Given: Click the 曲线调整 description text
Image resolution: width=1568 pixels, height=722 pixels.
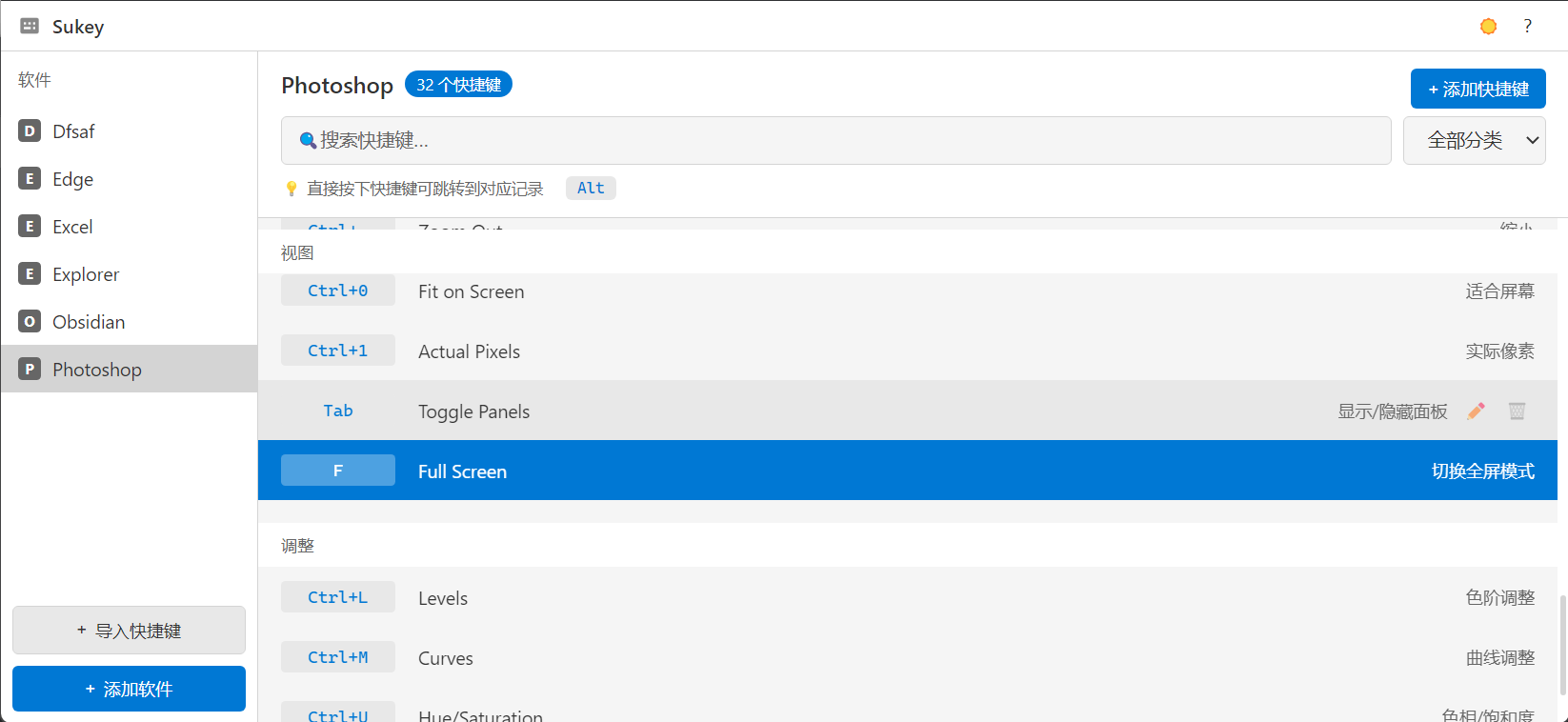Looking at the screenshot, I should (x=1499, y=658).
